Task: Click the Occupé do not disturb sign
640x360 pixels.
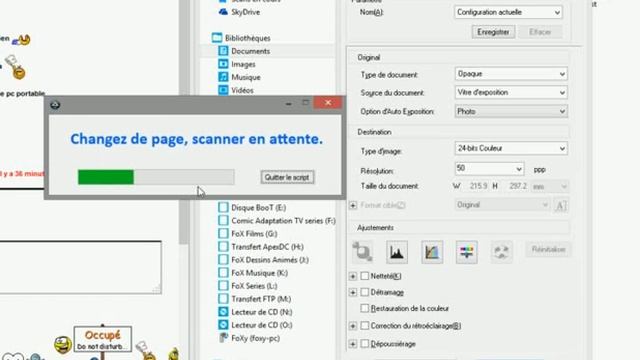Action: pyautogui.click(x=102, y=339)
